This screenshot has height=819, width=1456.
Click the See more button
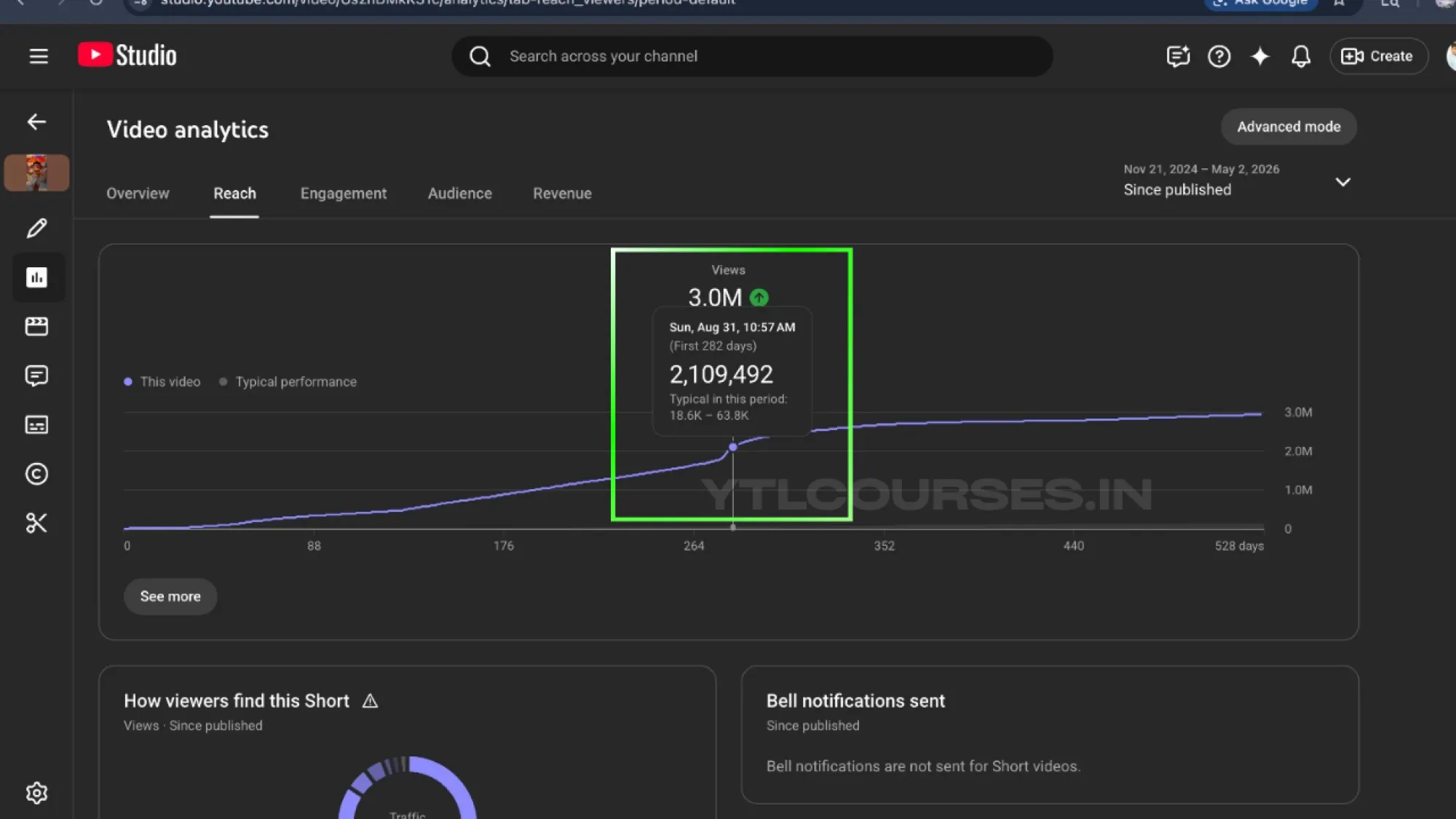(170, 596)
